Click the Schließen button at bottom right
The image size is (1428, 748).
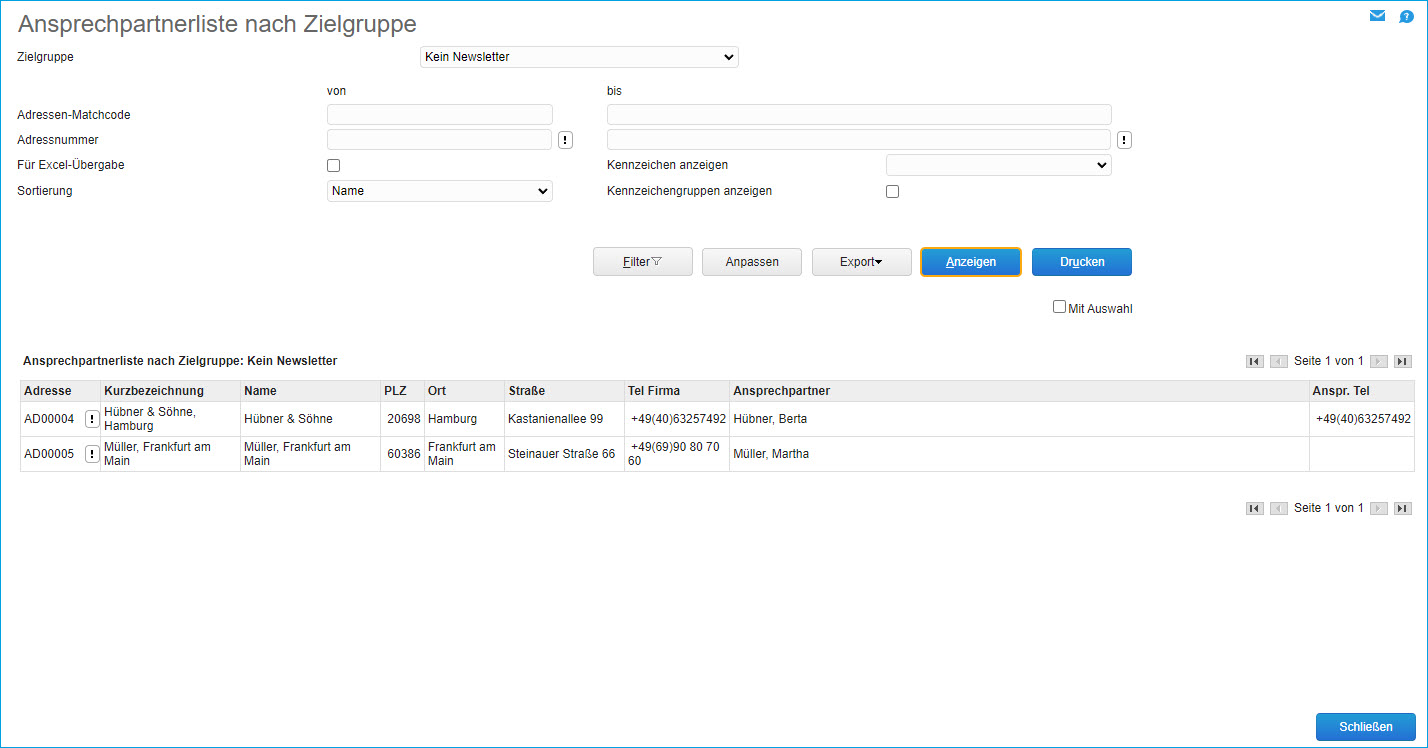tap(1365, 727)
